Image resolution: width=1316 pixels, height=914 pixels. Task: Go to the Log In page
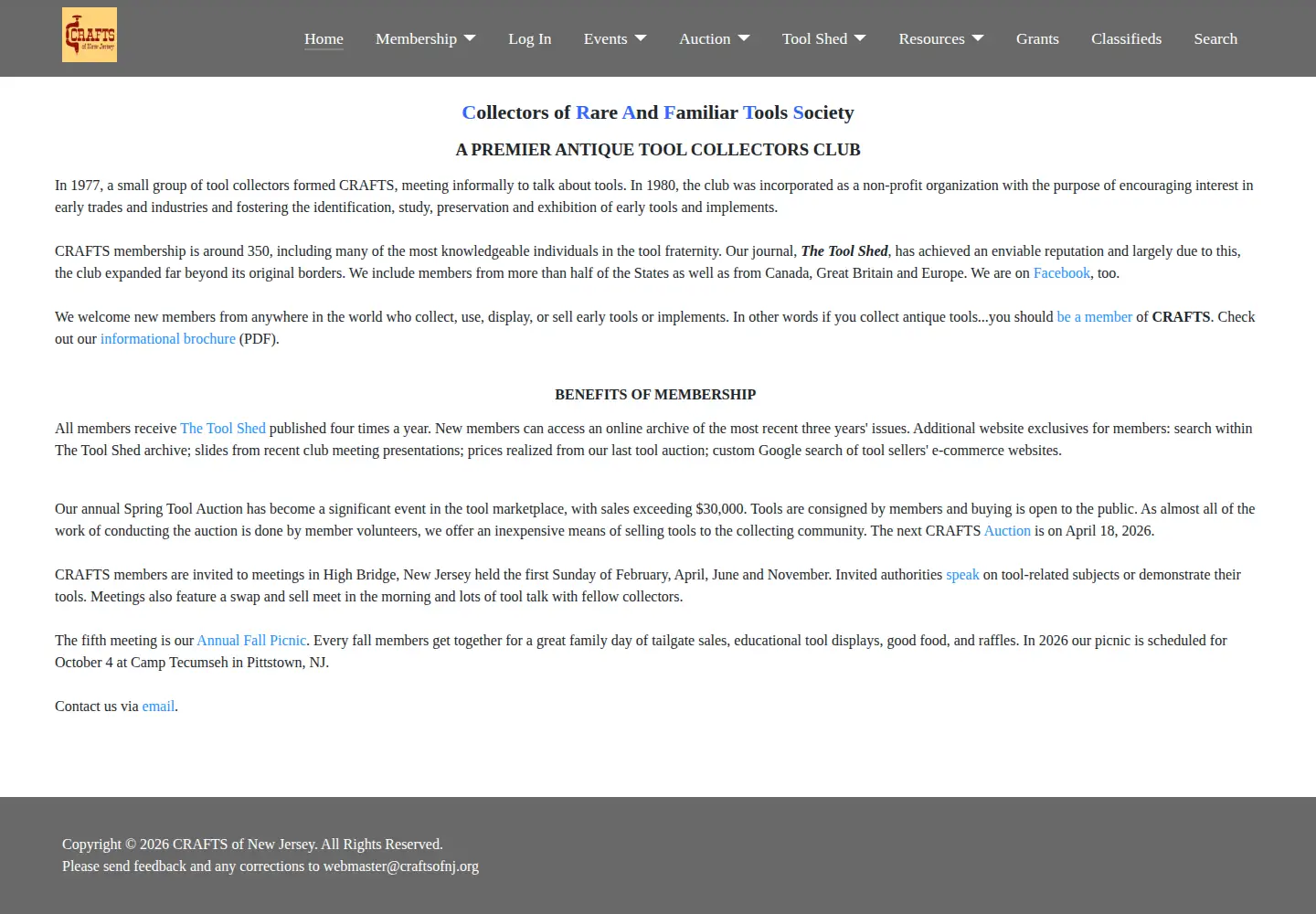(x=530, y=38)
